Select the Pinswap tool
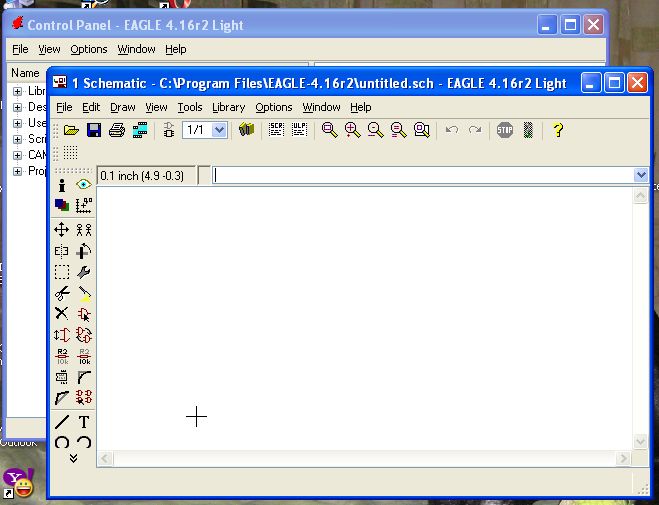The width and height of the screenshot is (659, 505). point(62,335)
